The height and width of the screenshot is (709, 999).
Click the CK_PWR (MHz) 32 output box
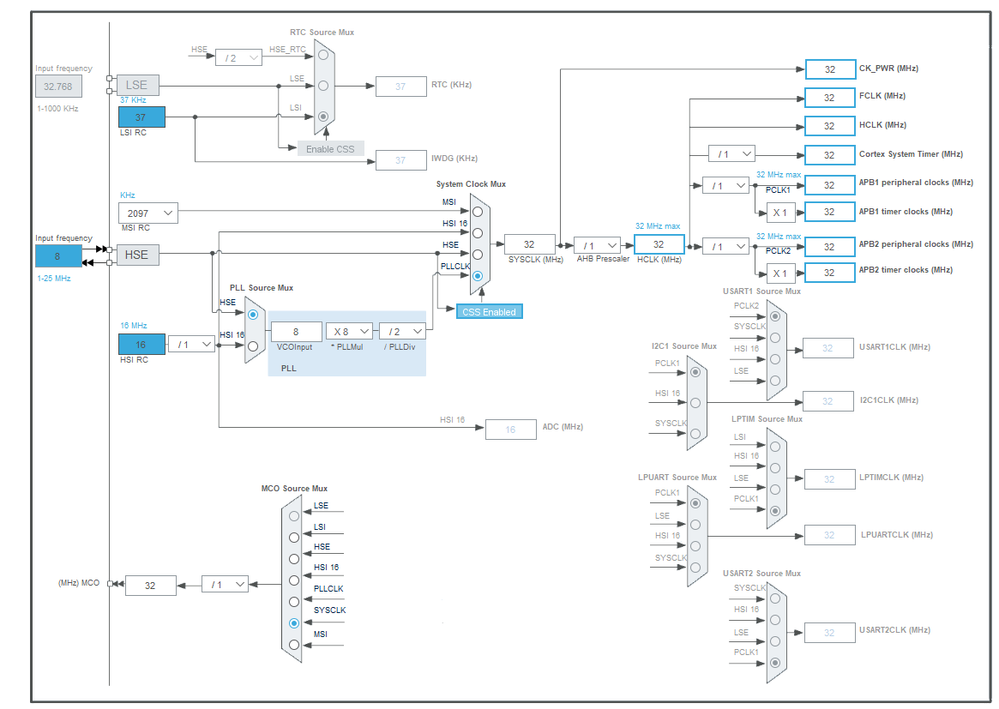coord(830,69)
